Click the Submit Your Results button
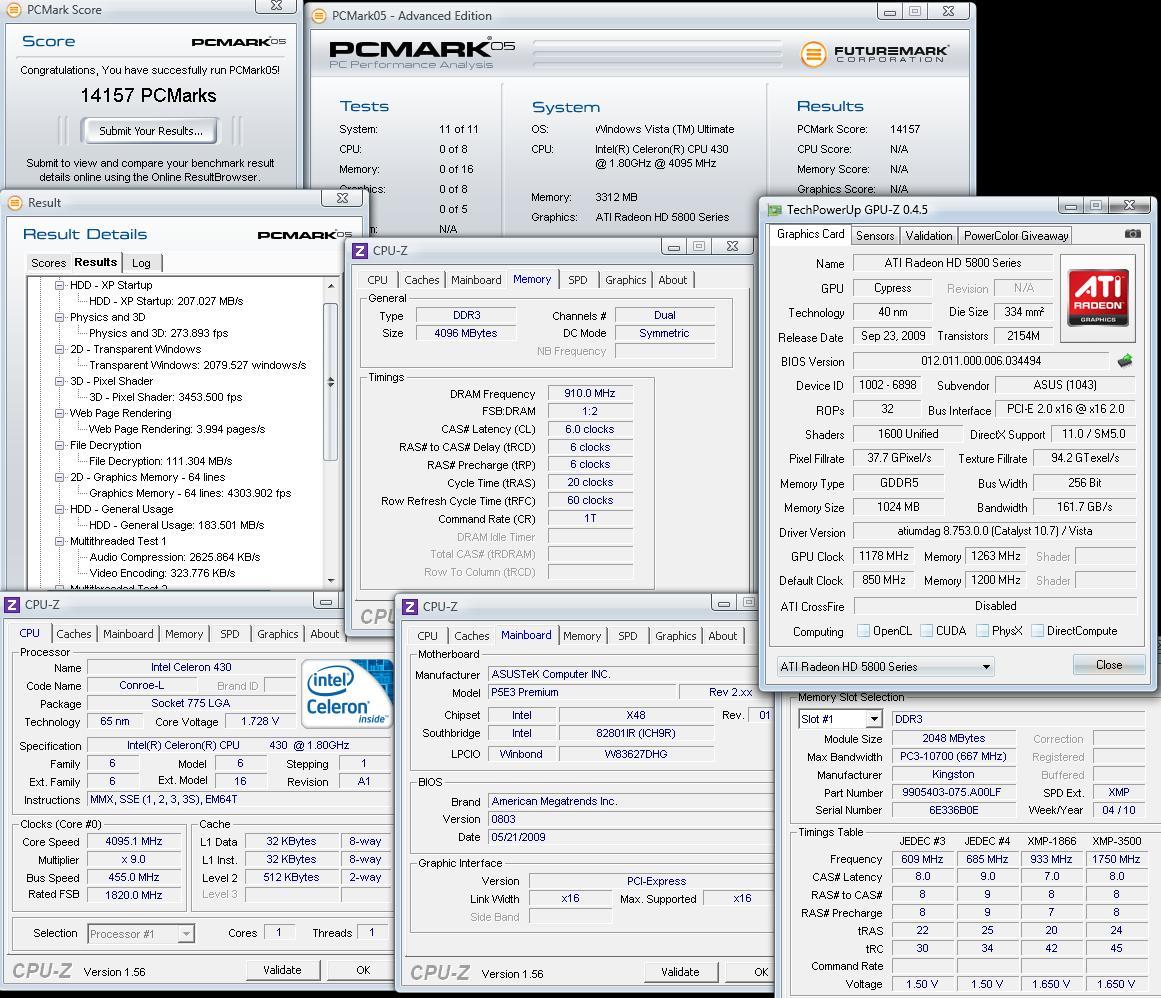 click(150, 131)
